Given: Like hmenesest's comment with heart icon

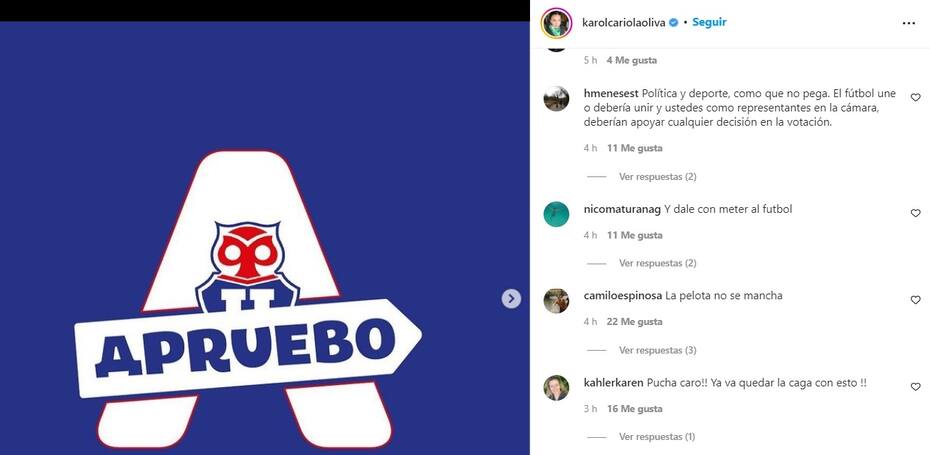Looking at the screenshot, I should 915,97.
